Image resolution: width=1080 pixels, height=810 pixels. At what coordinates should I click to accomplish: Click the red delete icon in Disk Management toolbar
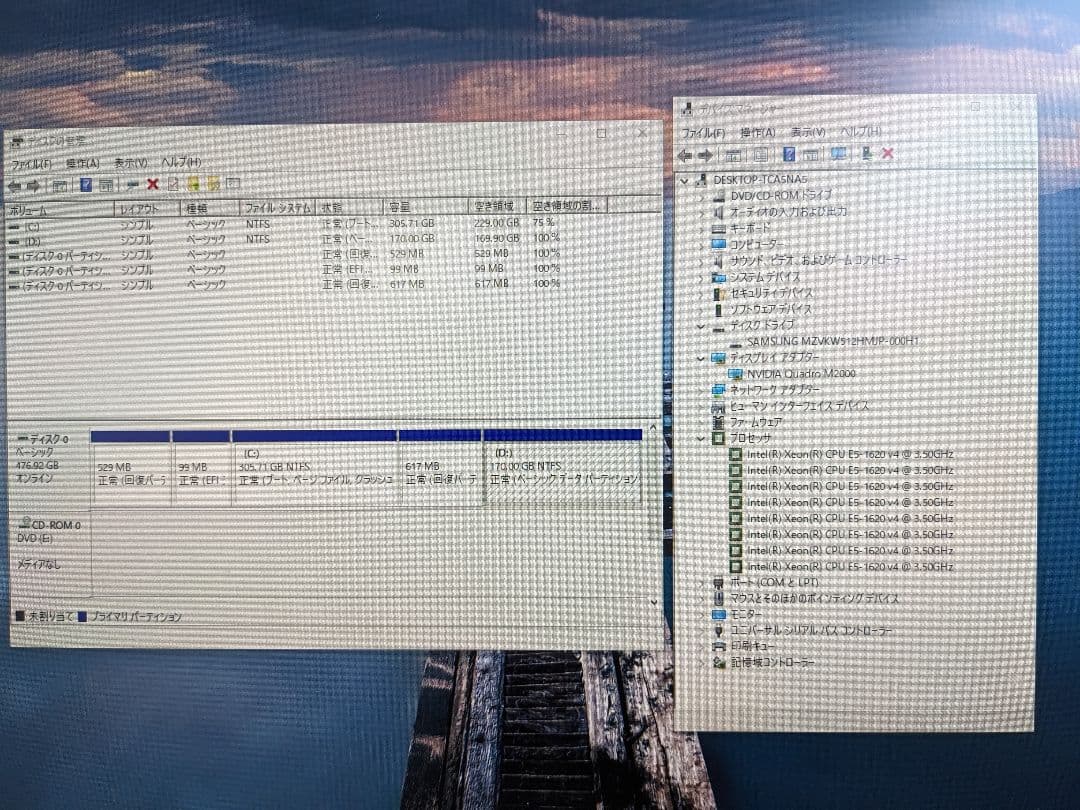tap(150, 185)
